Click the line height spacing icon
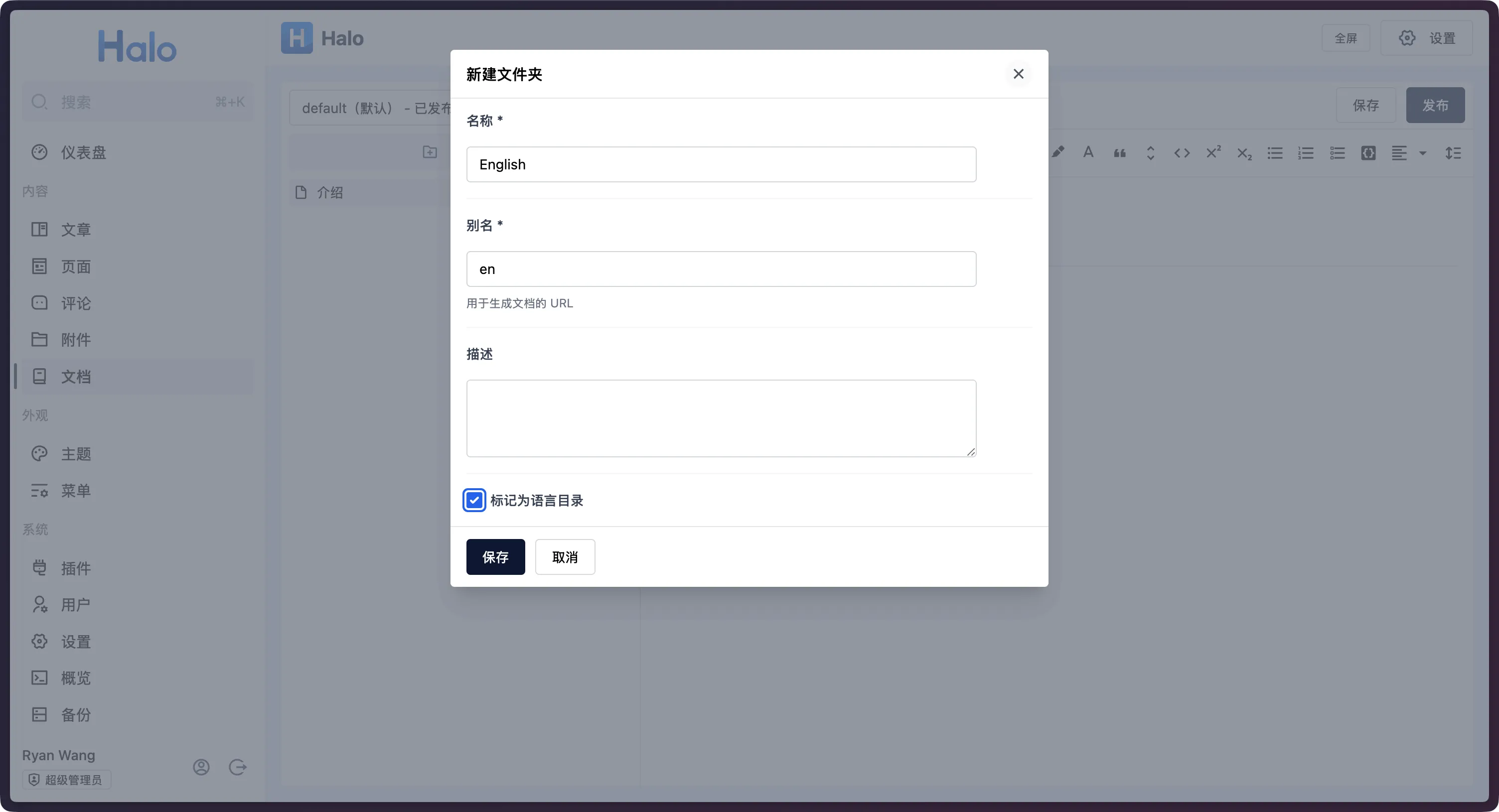 [x=1453, y=153]
